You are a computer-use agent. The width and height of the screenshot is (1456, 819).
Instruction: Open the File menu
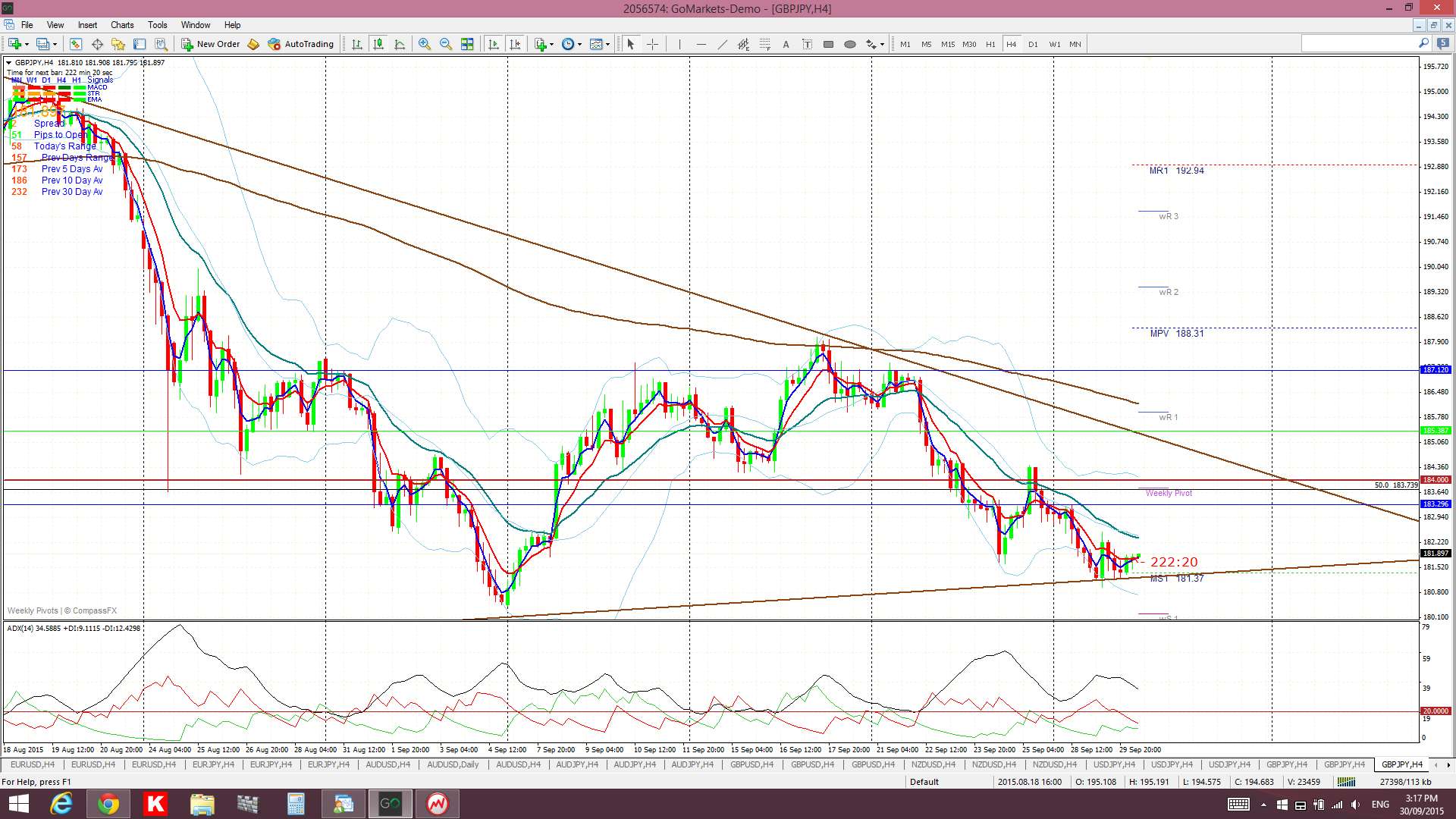(27, 25)
